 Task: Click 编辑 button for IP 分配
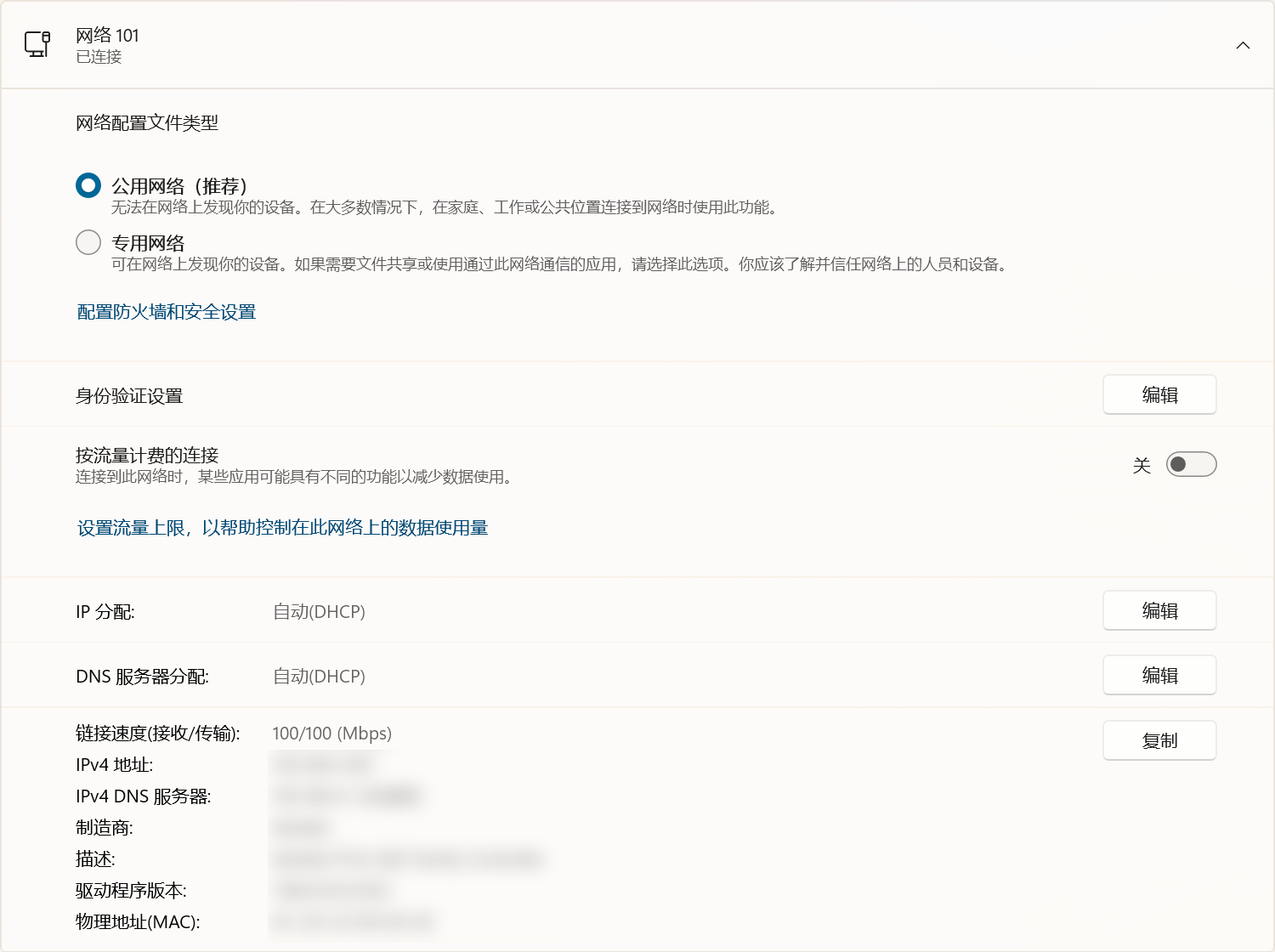click(1159, 610)
